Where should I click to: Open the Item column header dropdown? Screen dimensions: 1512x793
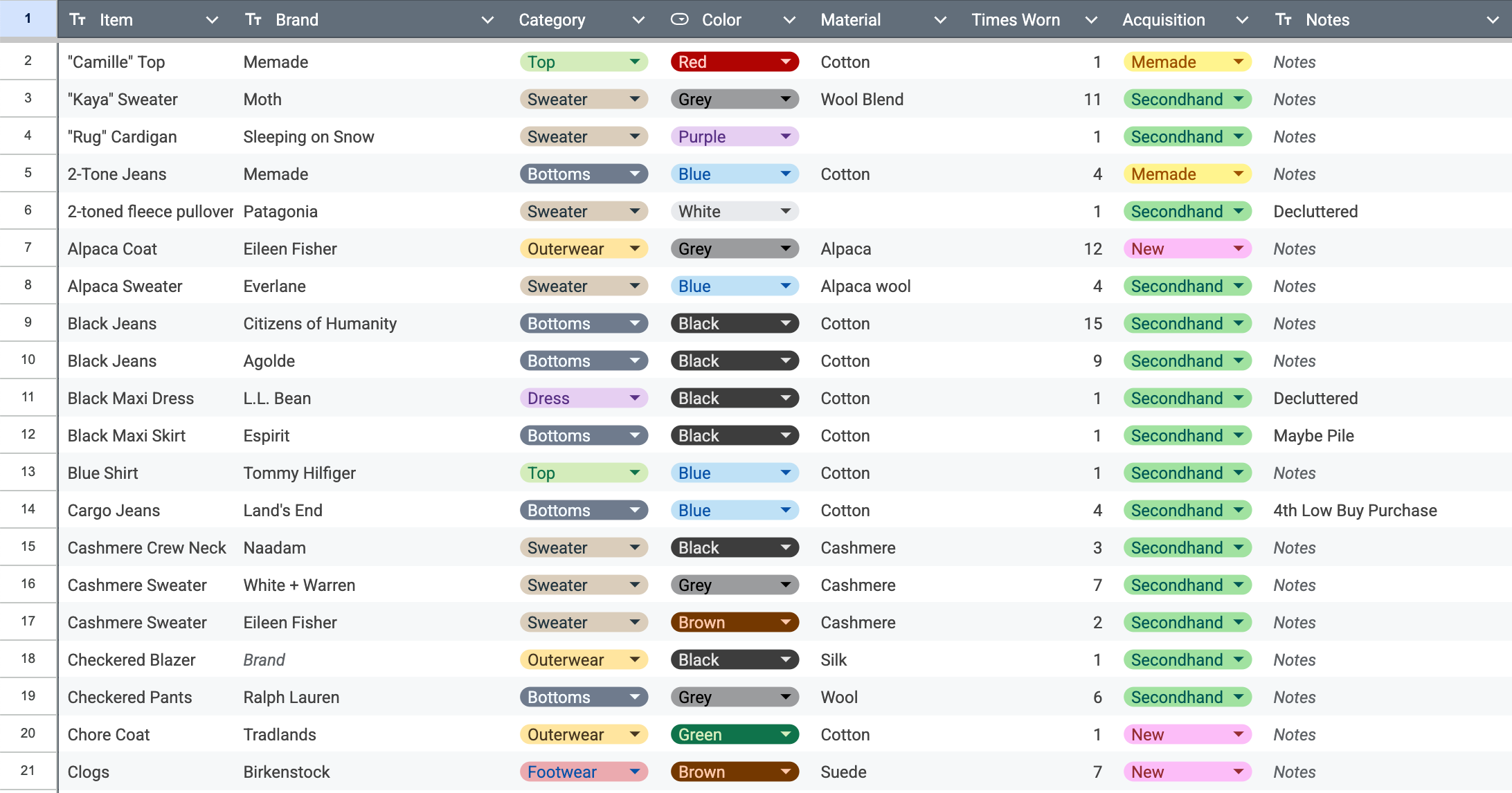[x=213, y=20]
